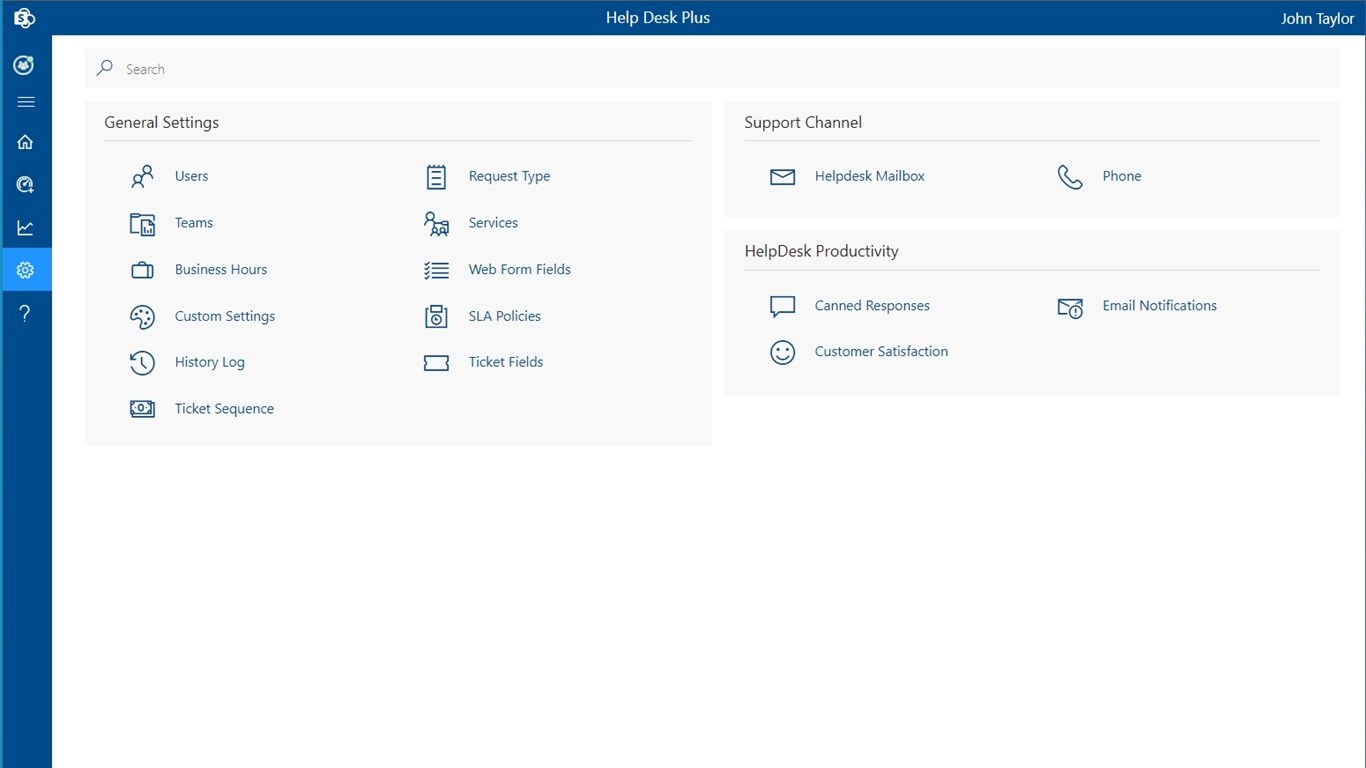Open Customer Satisfaction link
This screenshot has width=1366, height=768.
(x=881, y=352)
